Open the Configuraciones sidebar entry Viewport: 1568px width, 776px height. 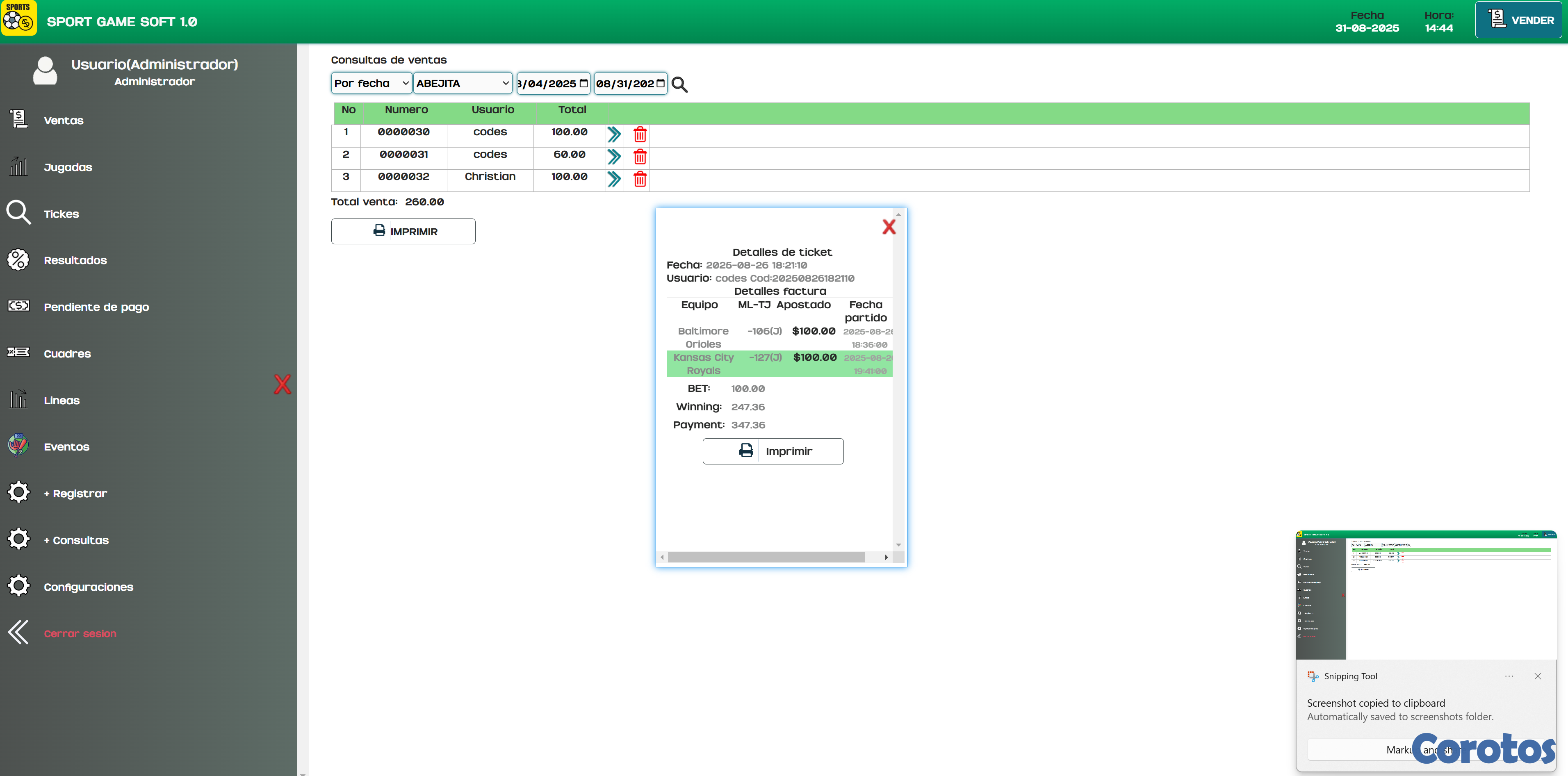tap(88, 587)
